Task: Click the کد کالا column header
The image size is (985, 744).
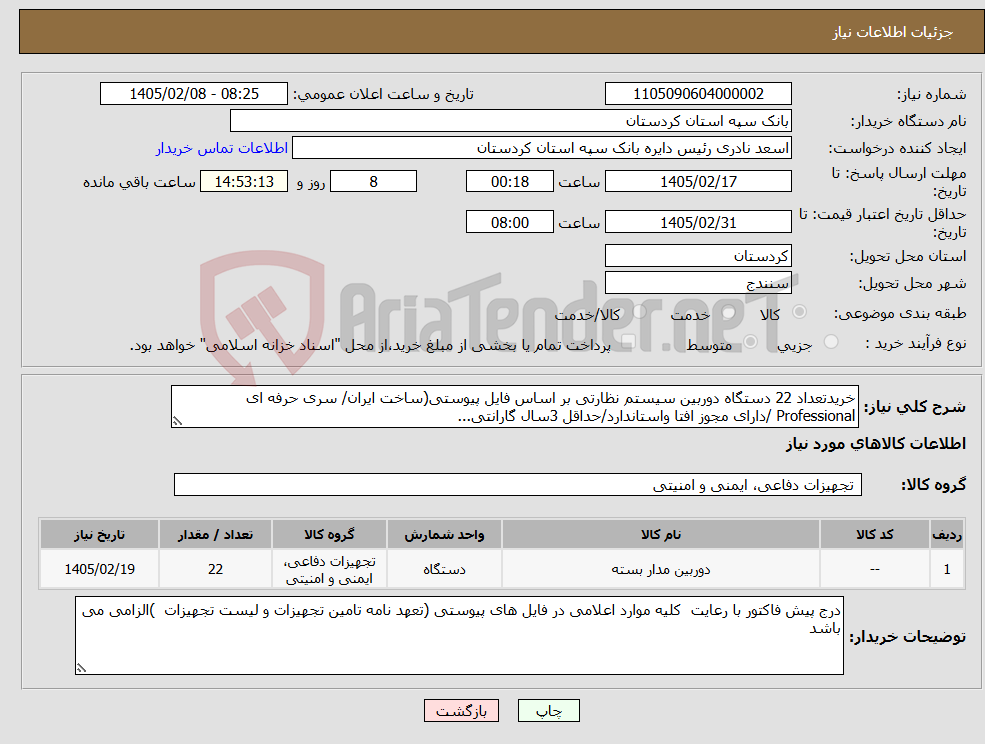Action: [x=874, y=534]
